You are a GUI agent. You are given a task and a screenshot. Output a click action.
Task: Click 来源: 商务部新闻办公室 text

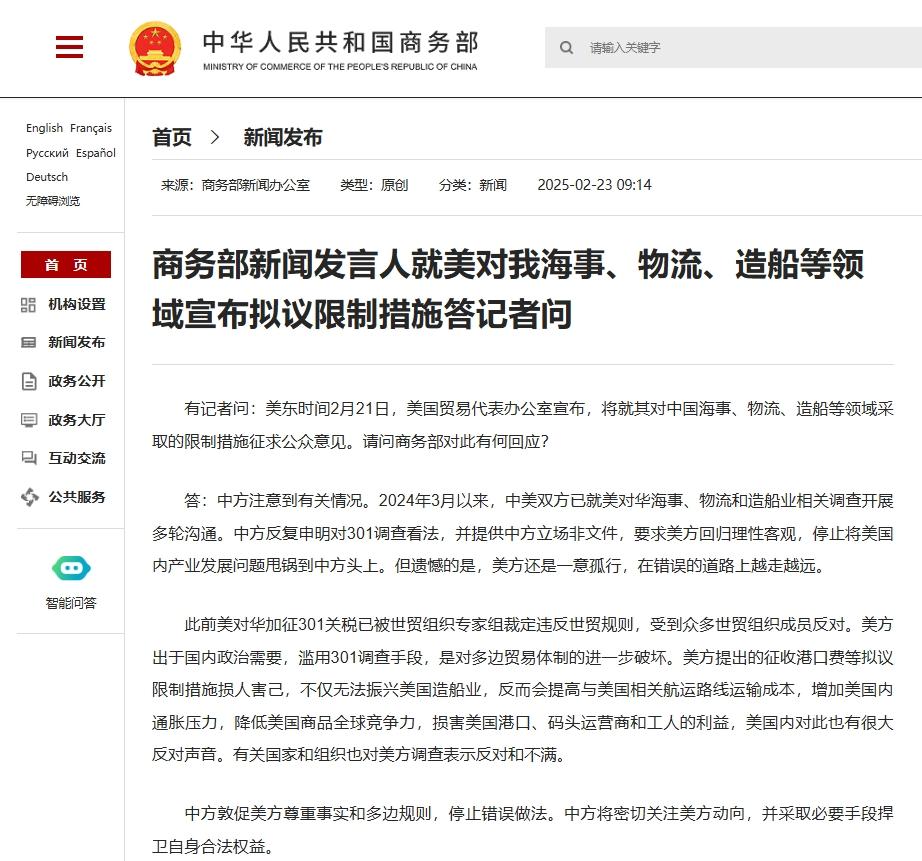click(x=235, y=185)
